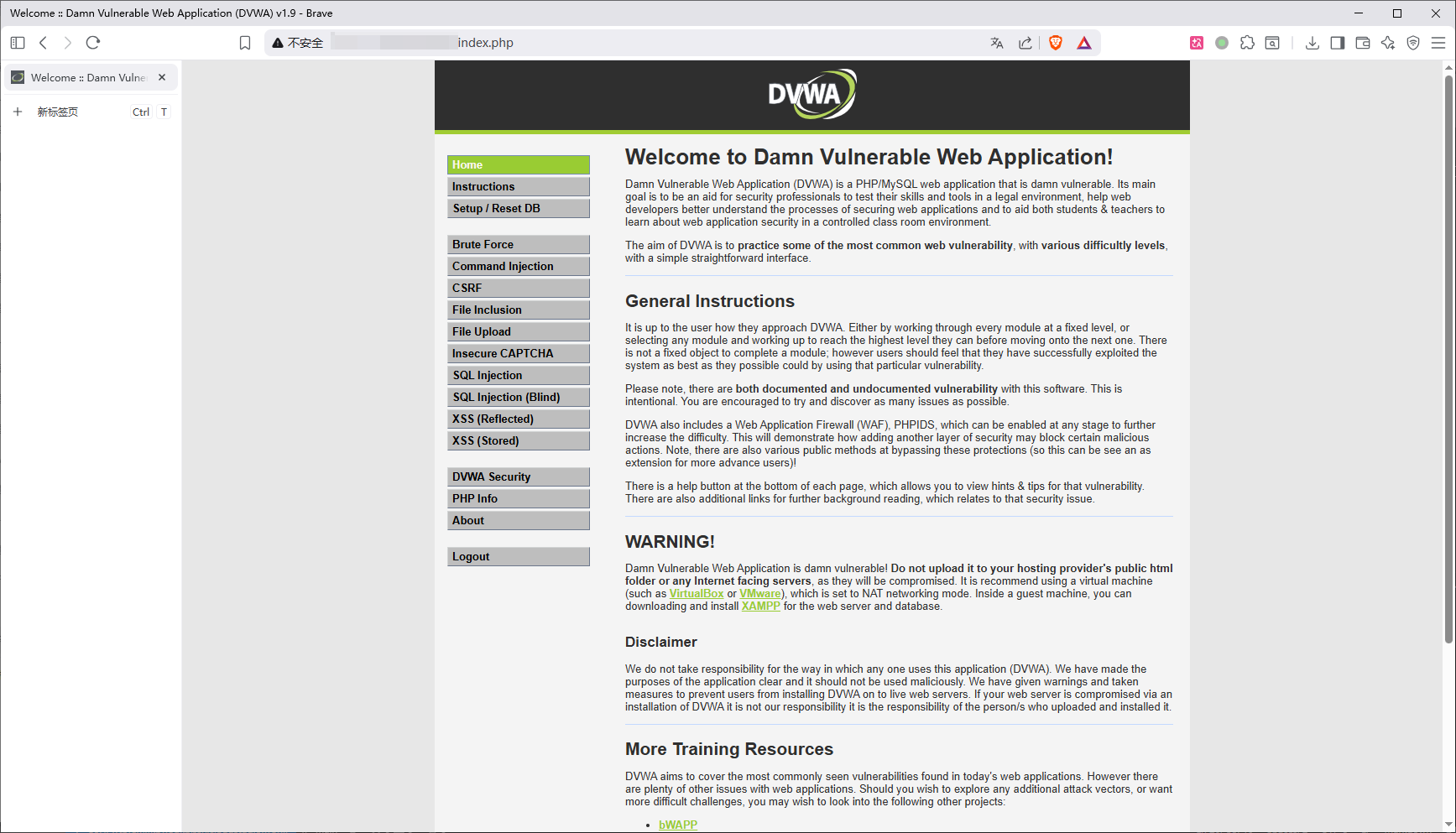Follow the bWAPP link

678,825
